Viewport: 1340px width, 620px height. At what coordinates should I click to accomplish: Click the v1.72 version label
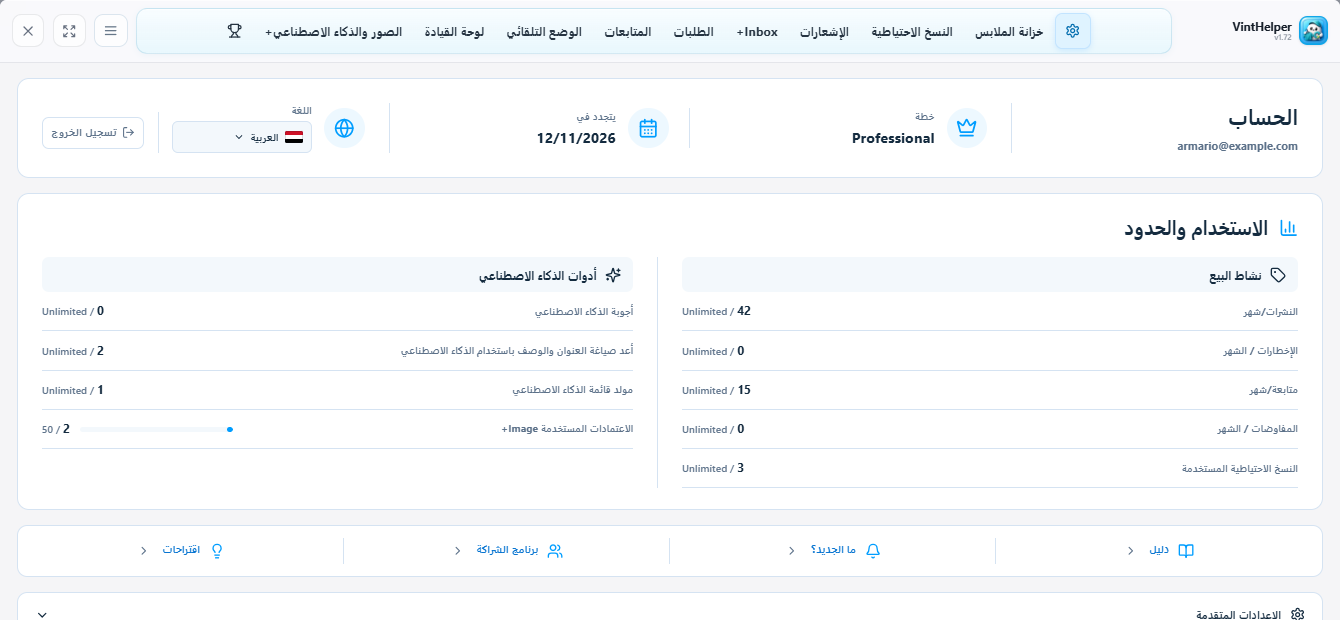1283,38
